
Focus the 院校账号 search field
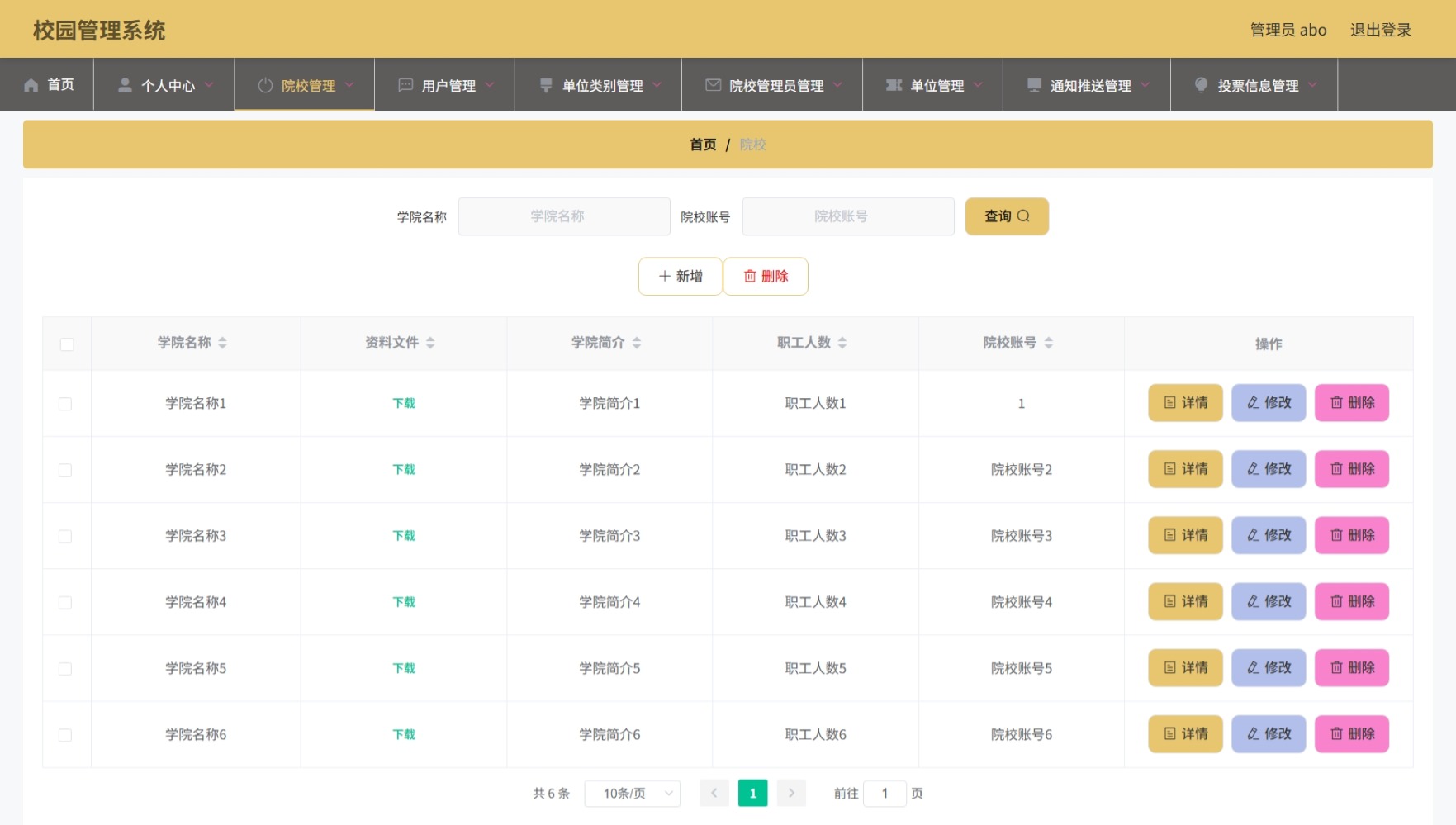848,216
